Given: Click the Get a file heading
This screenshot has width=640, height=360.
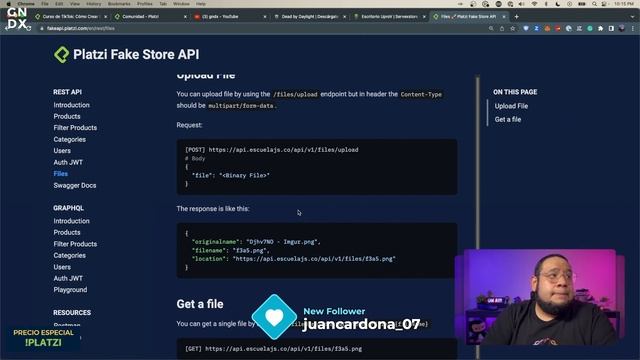Looking at the screenshot, I should point(200,304).
